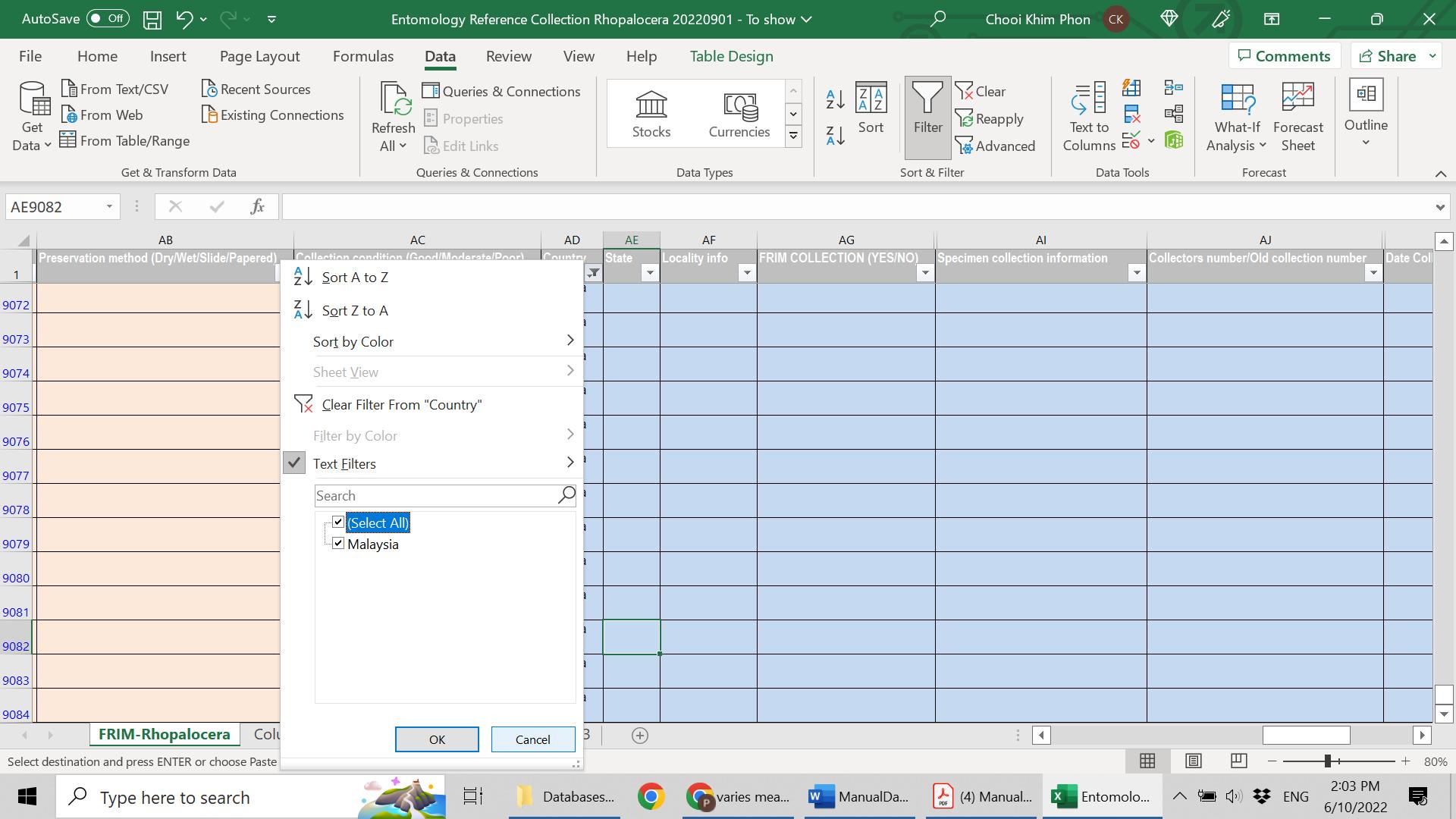Open Queries & Connections pane
This screenshot has width=1456, height=819.
pos(501,91)
